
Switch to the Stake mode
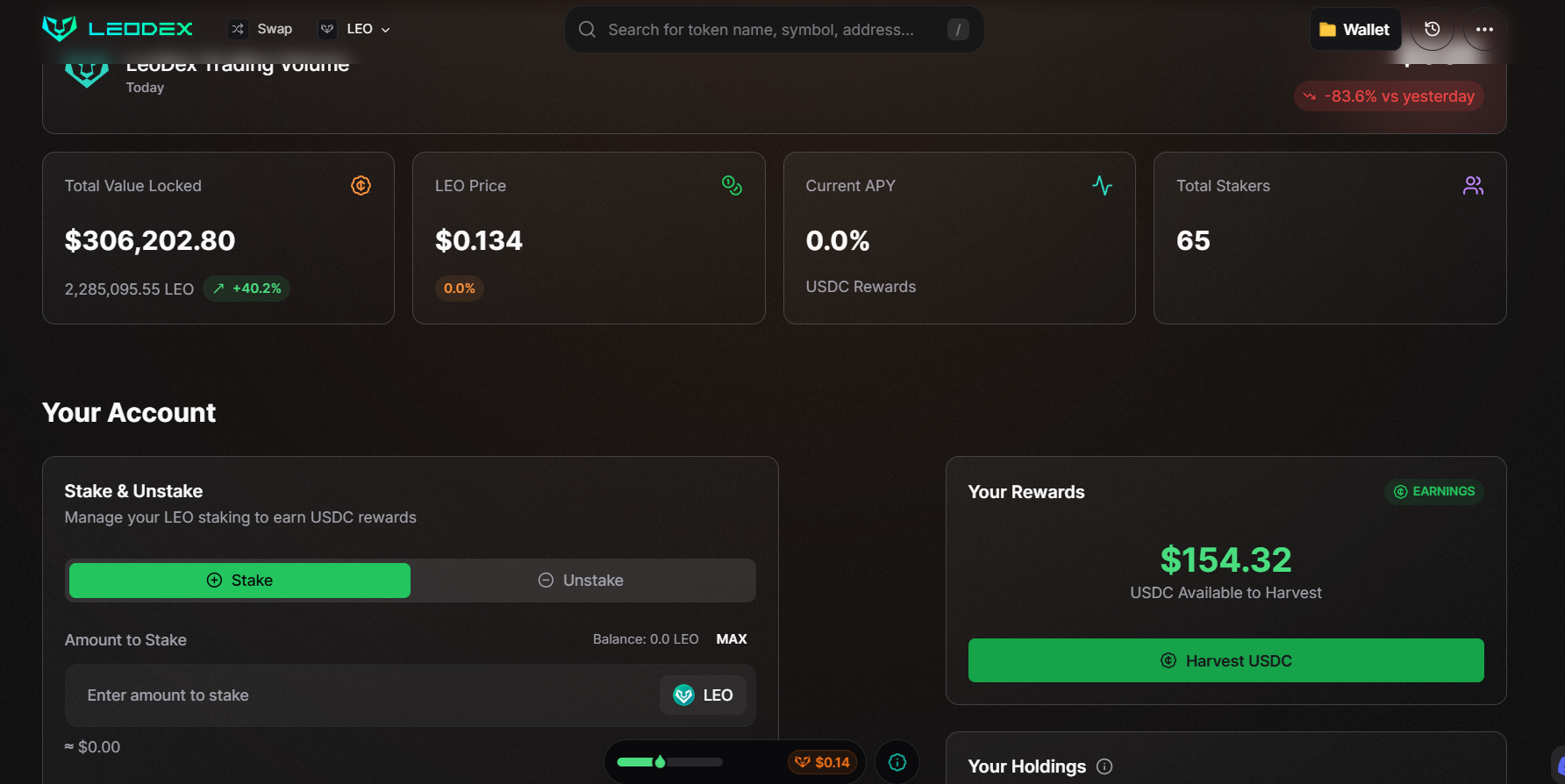click(239, 581)
